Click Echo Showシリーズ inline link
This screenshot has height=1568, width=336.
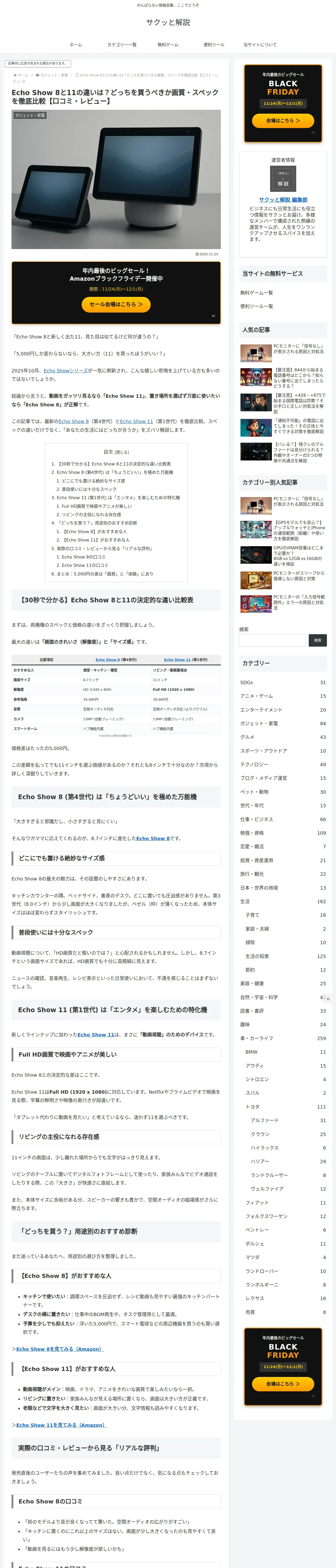(x=66, y=370)
